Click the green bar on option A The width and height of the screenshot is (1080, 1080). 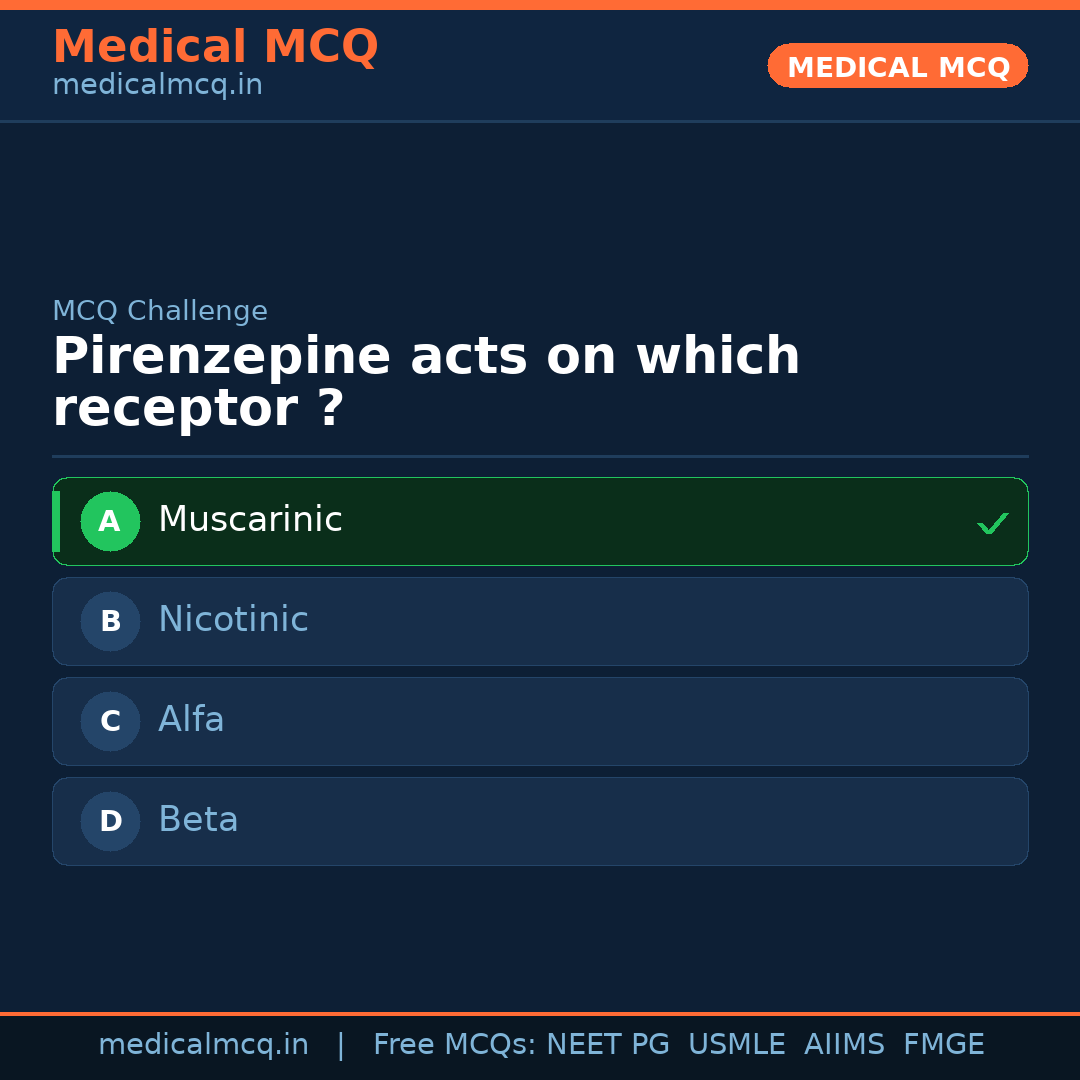click(56, 521)
